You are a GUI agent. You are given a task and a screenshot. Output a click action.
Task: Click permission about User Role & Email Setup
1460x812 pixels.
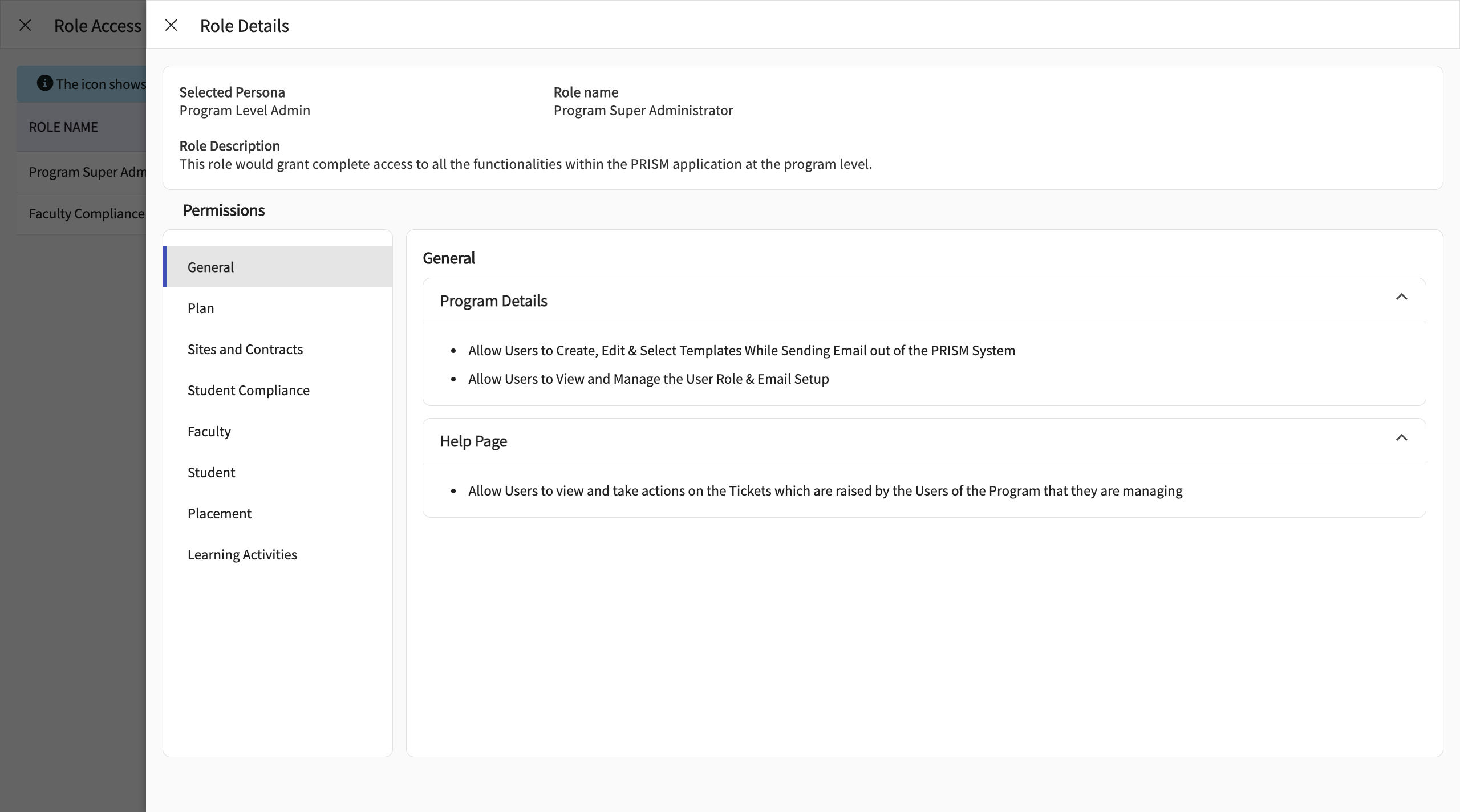648,379
